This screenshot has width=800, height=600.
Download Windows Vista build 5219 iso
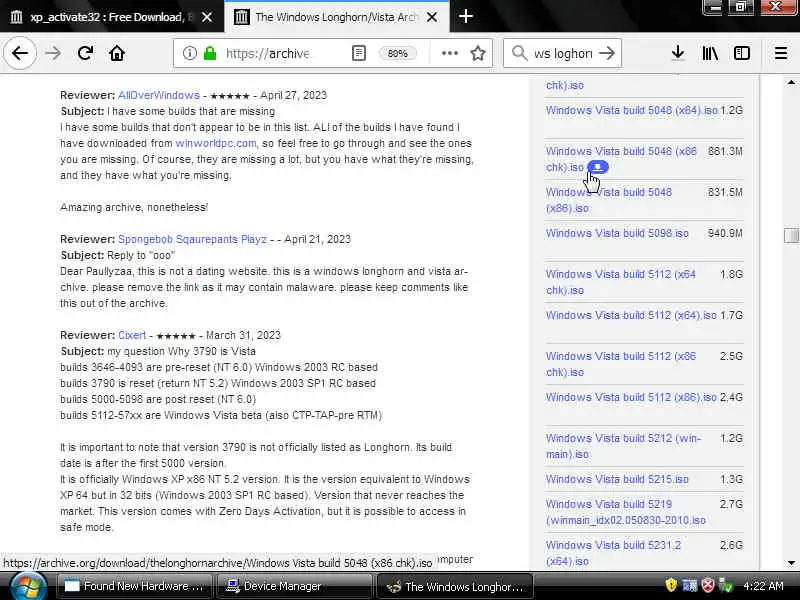pos(626,512)
